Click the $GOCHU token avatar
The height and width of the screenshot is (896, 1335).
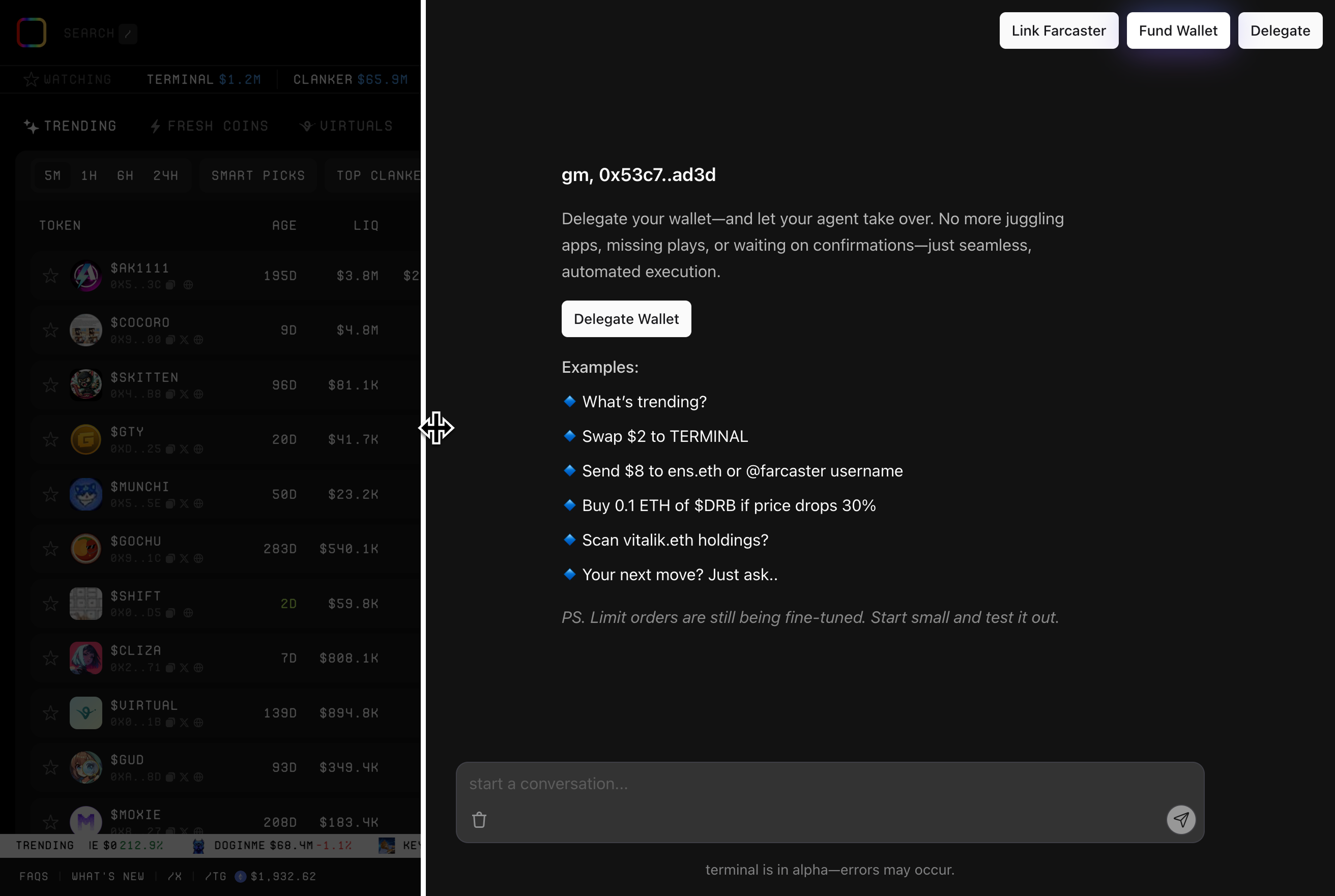point(86,549)
